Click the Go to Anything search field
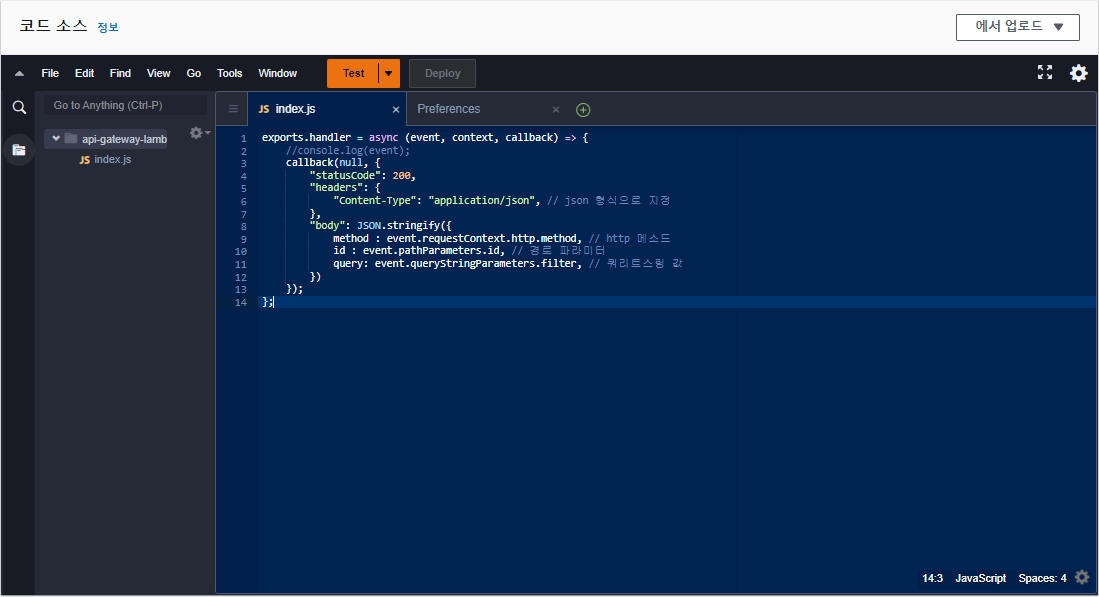1099x597 pixels. point(123,104)
